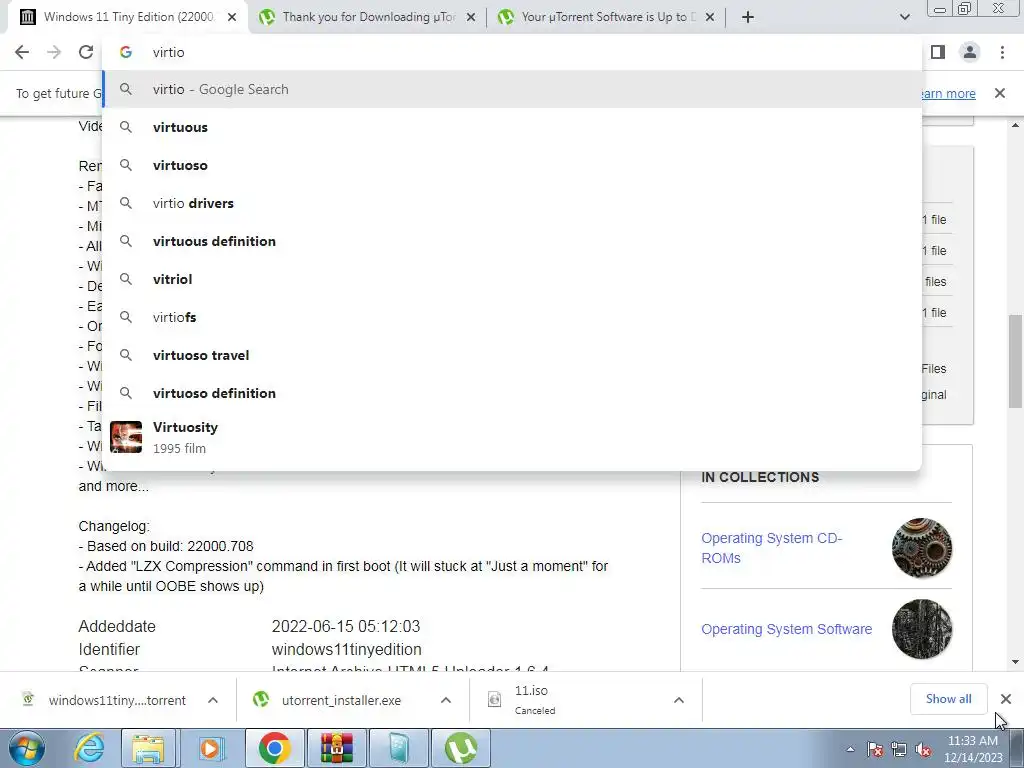Close the downloads bar
The image size is (1024, 768).
1006,699
